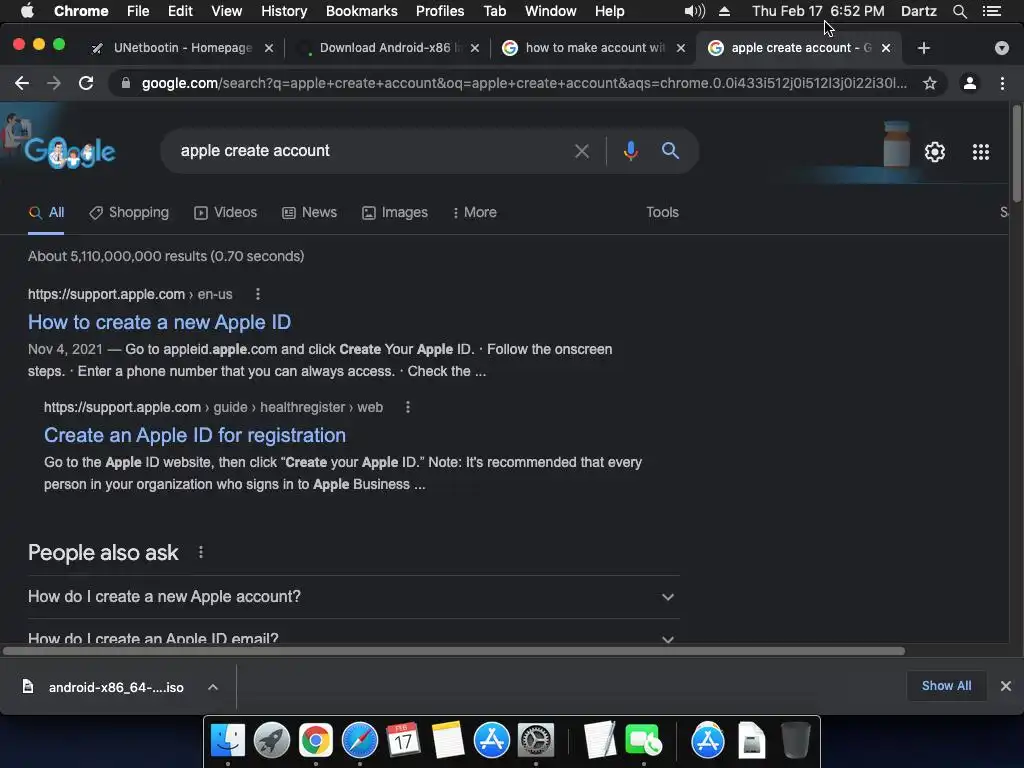Open android-x86_64 download options chevron
Screen dimensions: 1024x768
coord(212,687)
